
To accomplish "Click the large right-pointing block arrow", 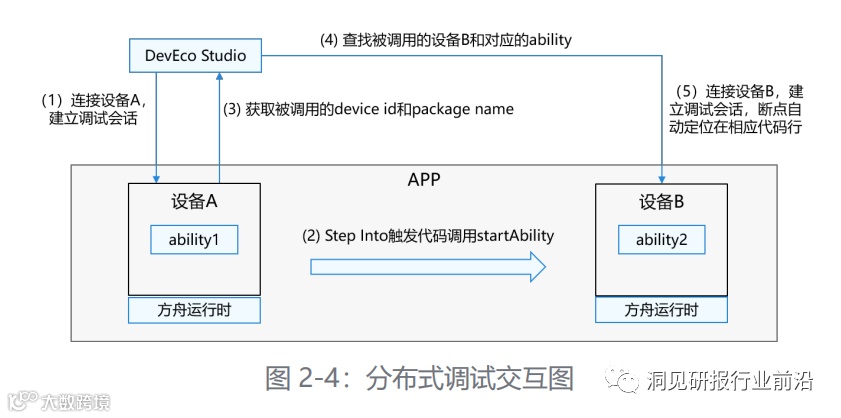I will pos(428,267).
